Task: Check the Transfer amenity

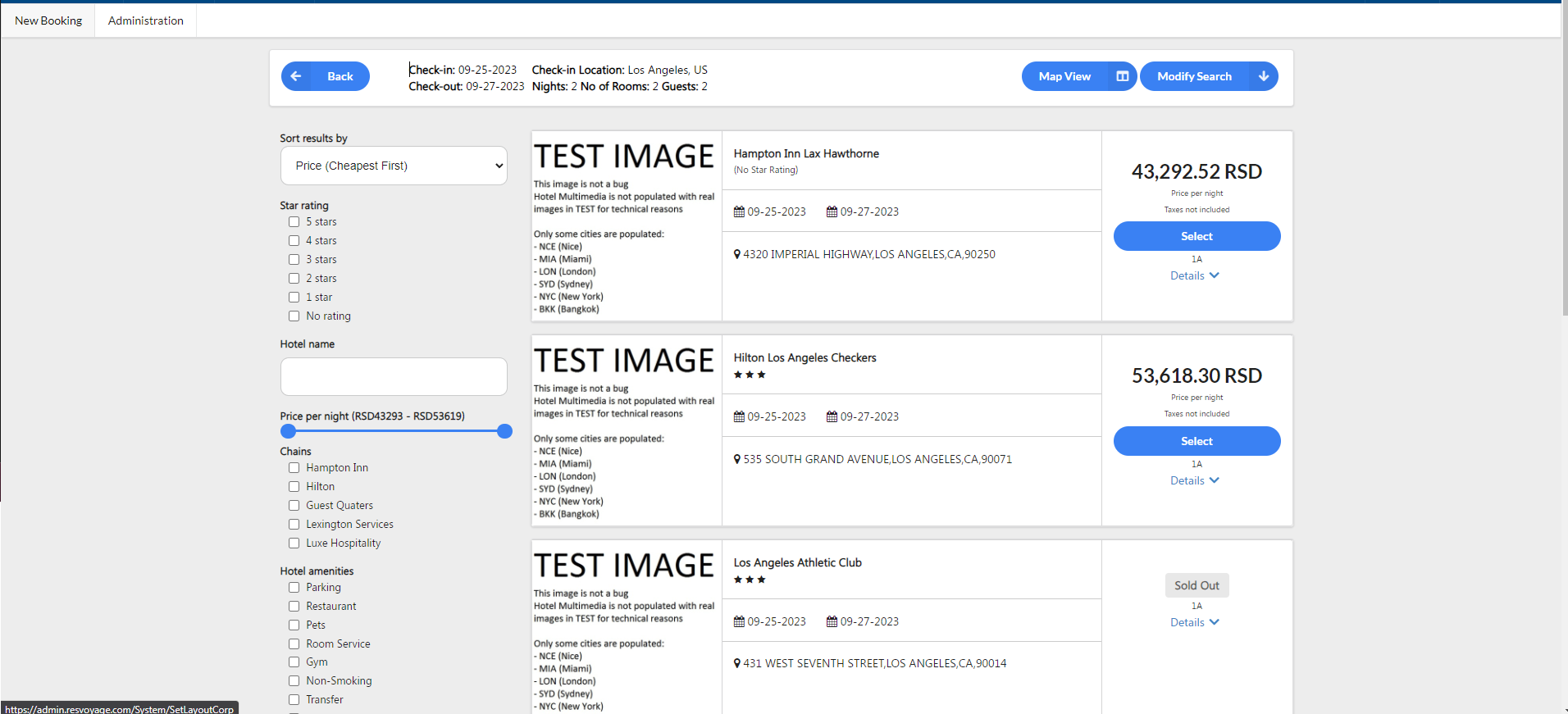Action: coord(294,700)
